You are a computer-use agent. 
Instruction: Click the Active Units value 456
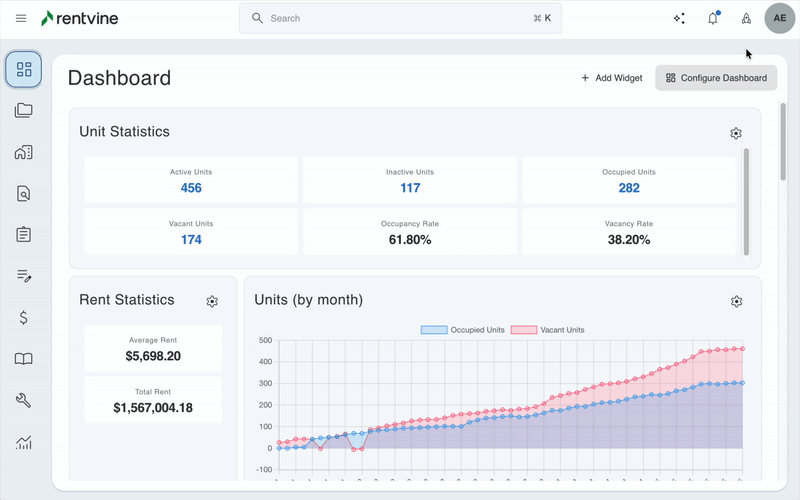[191, 188]
